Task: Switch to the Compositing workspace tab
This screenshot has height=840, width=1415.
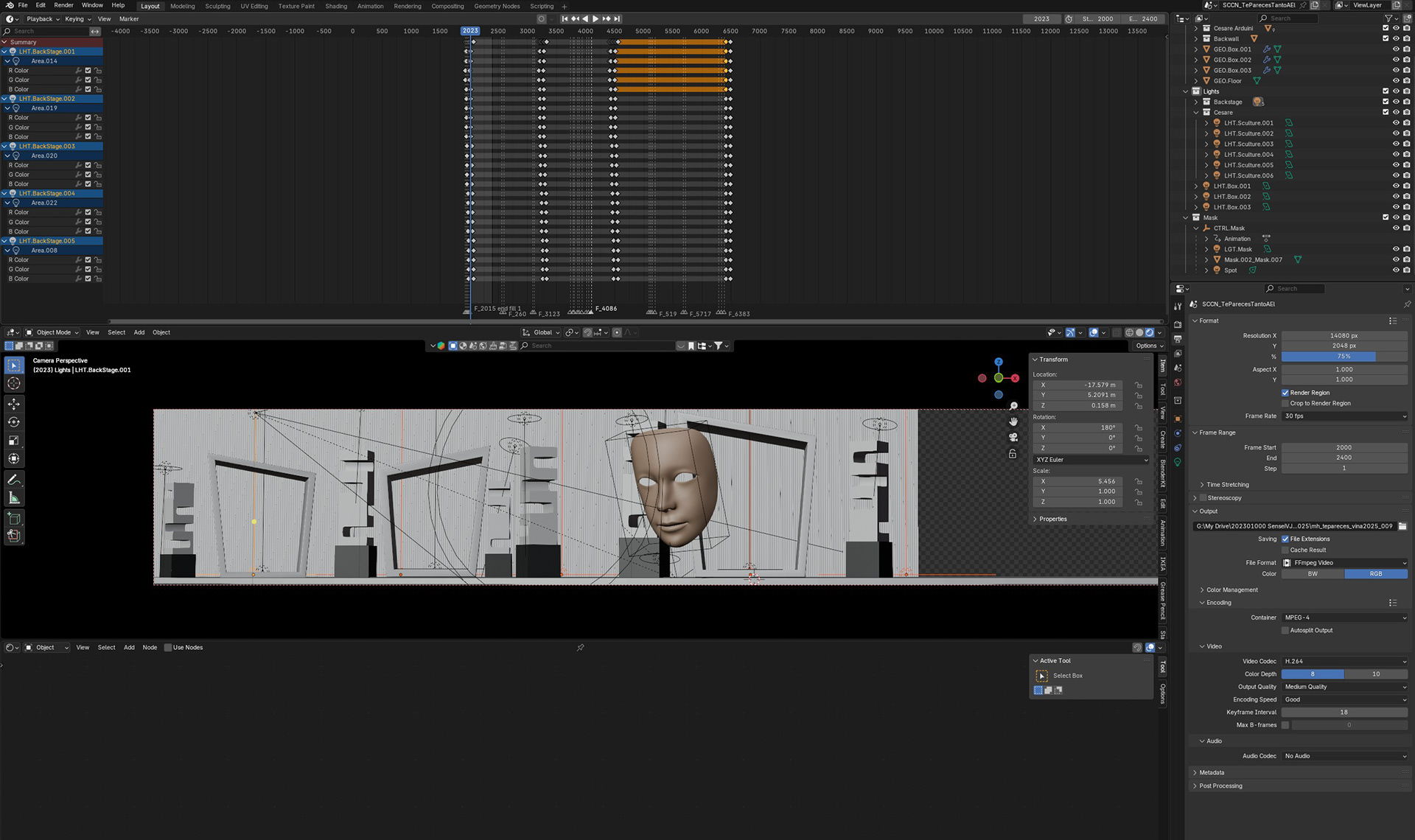Action: pyautogui.click(x=447, y=6)
